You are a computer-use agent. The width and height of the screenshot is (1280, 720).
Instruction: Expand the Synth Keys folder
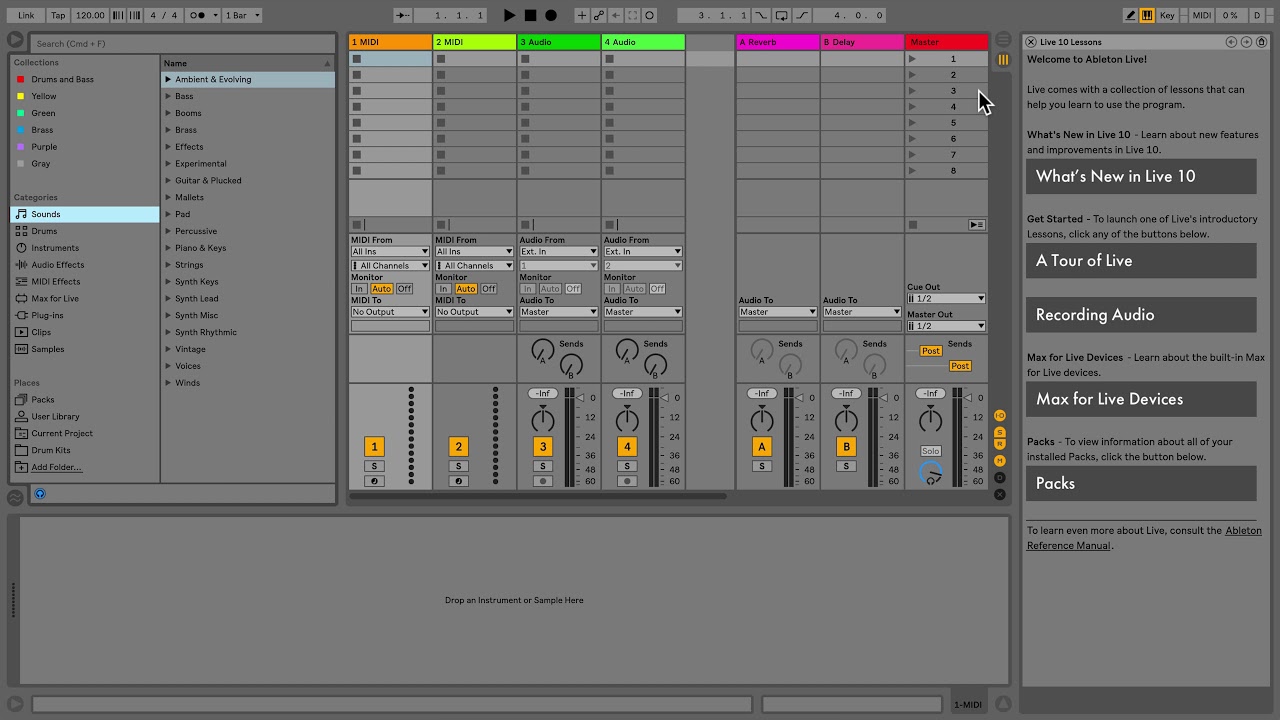(x=168, y=282)
